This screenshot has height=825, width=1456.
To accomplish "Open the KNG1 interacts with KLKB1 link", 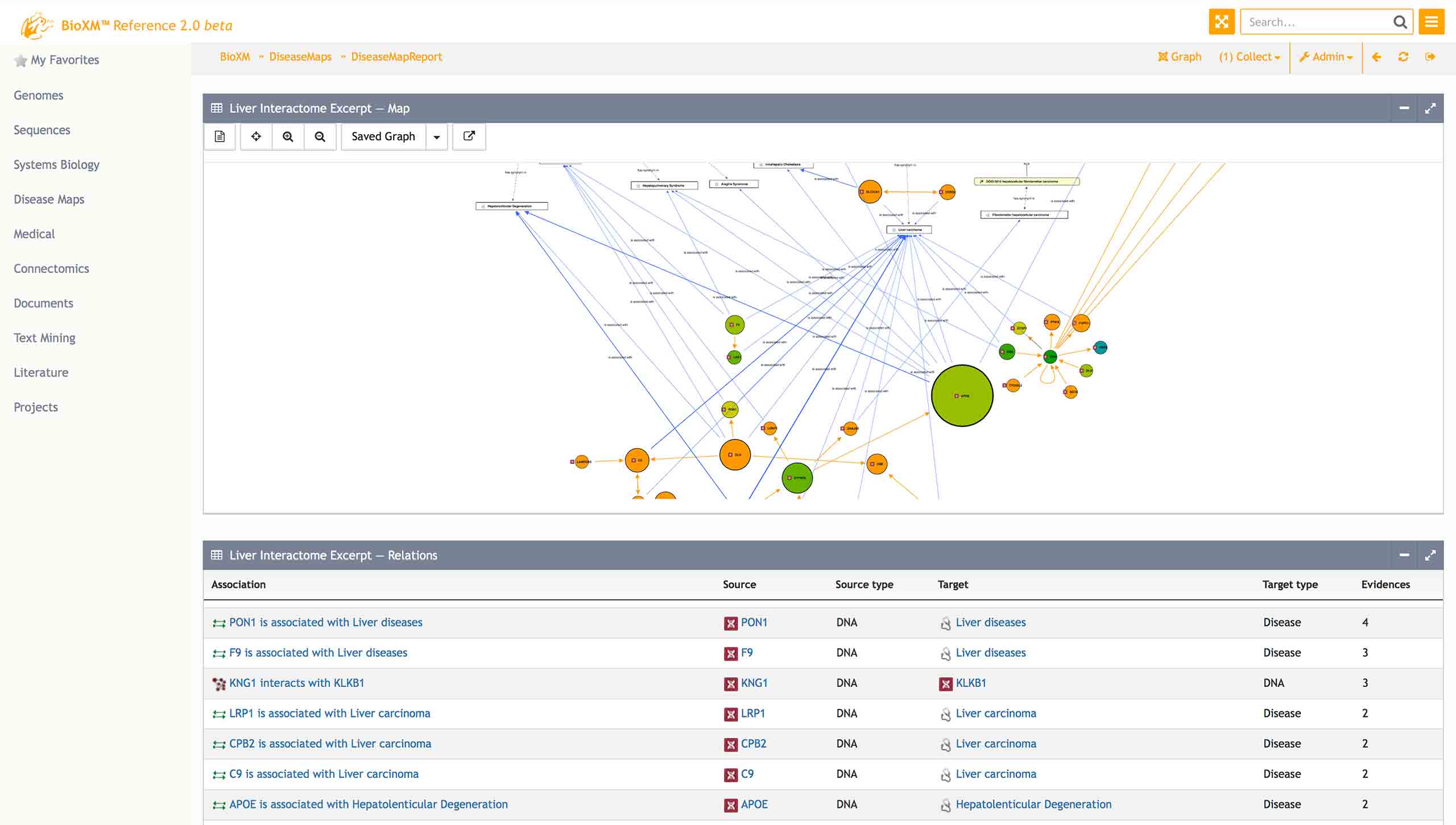I will [296, 683].
